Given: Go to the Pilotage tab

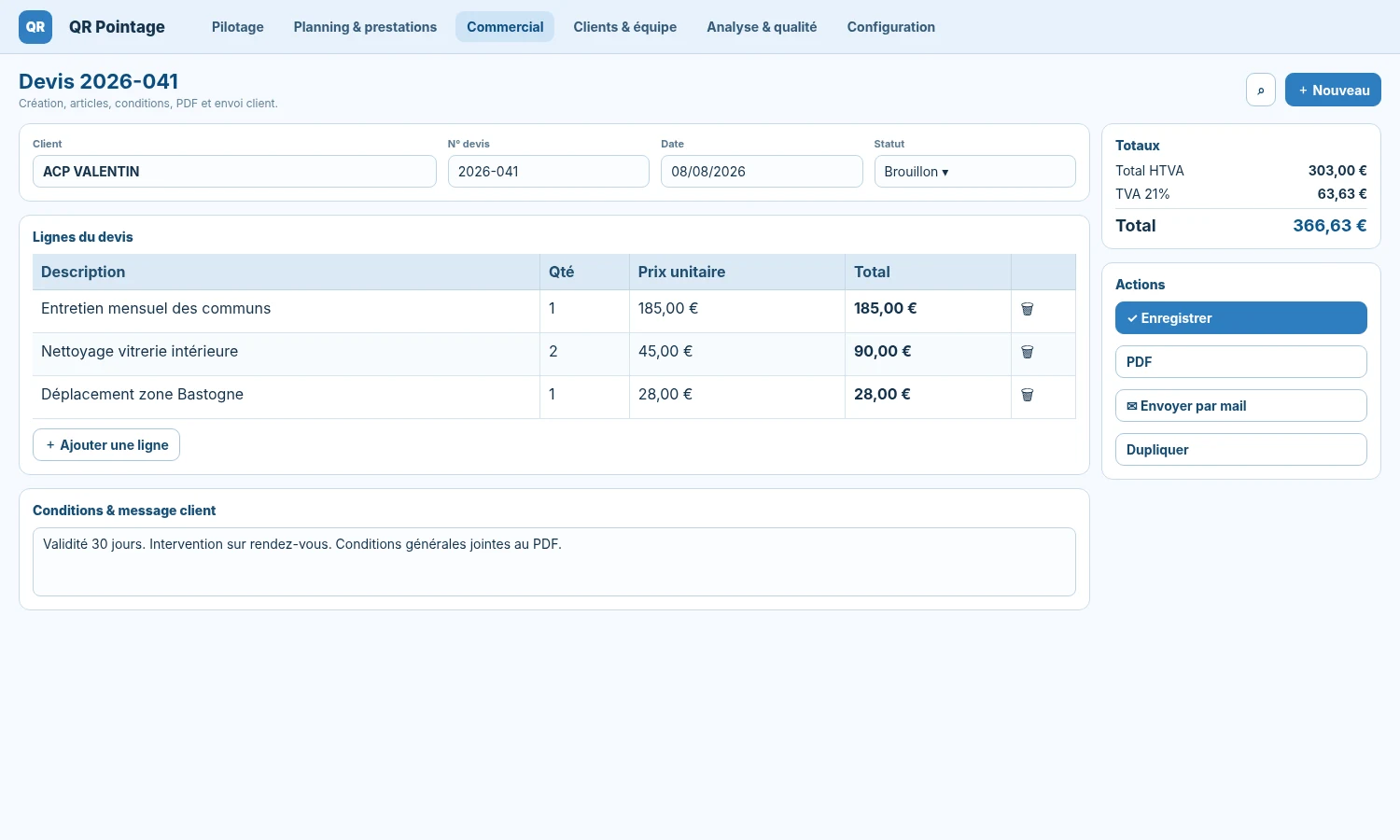Looking at the screenshot, I should tap(238, 27).
